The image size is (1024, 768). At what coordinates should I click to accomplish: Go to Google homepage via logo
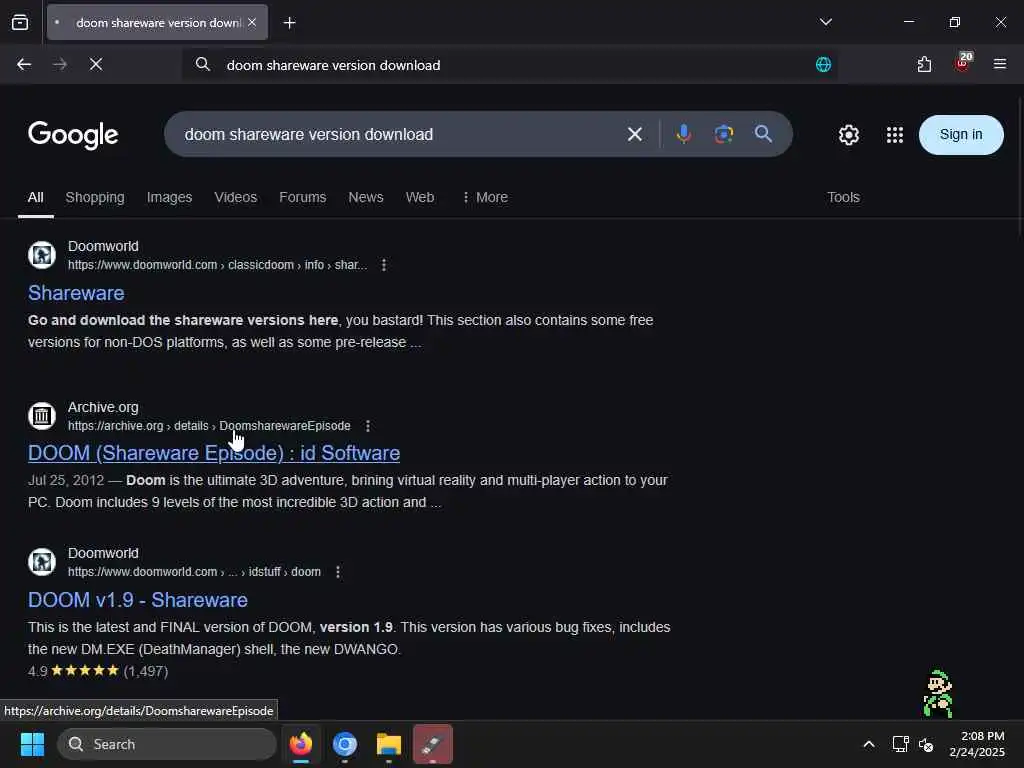coord(73,135)
